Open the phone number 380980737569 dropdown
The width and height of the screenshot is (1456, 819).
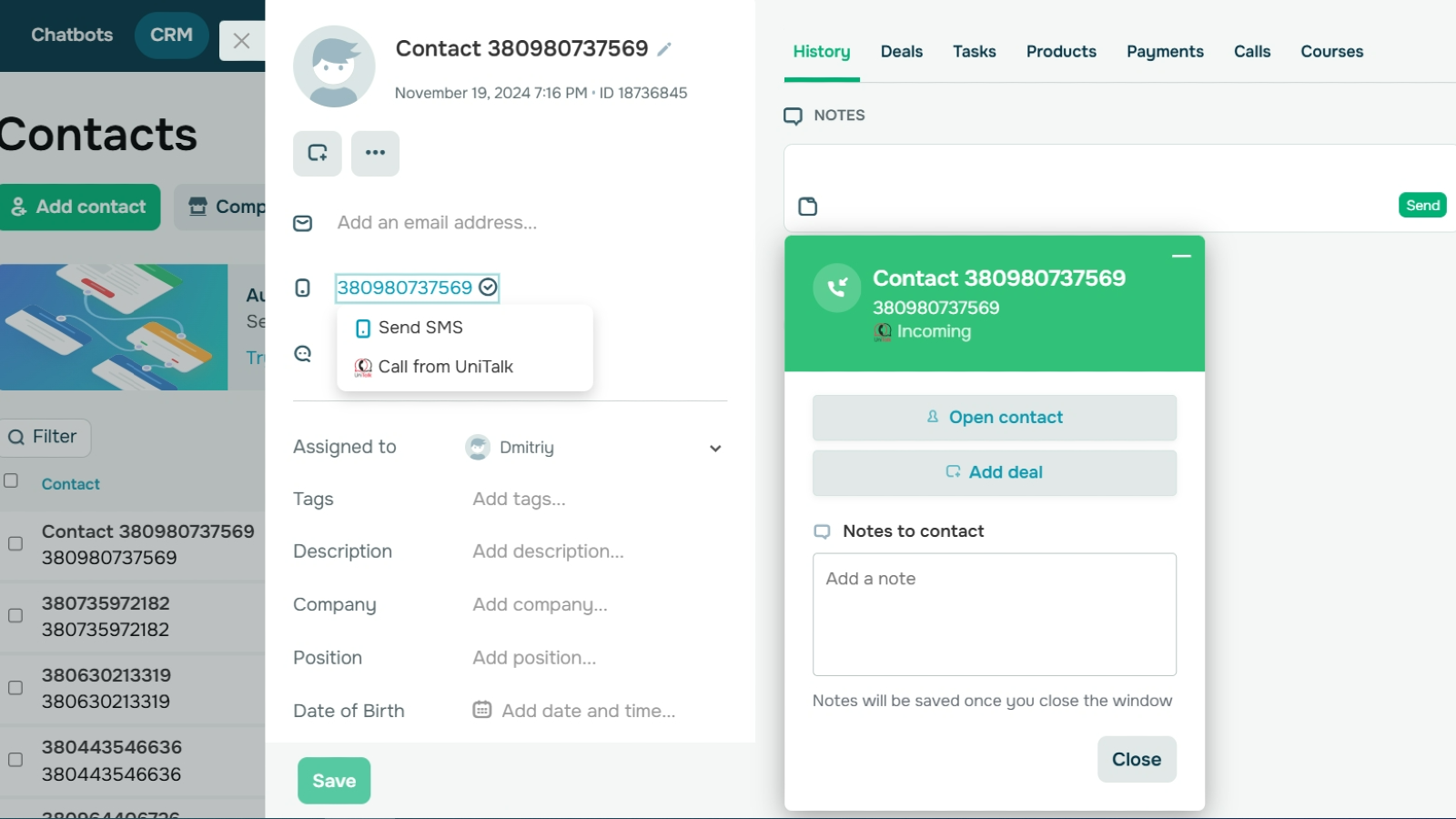pyautogui.click(x=417, y=288)
